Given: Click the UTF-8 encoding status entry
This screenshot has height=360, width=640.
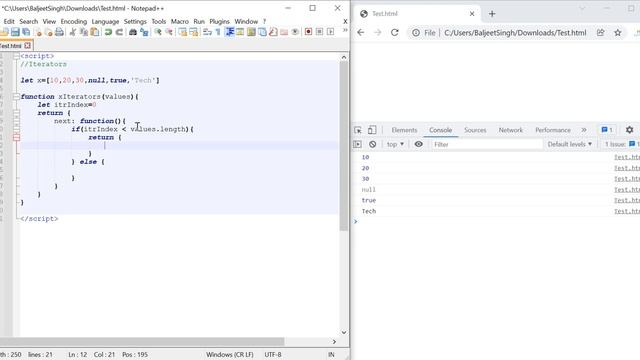Looking at the screenshot, I should tap(273, 355).
